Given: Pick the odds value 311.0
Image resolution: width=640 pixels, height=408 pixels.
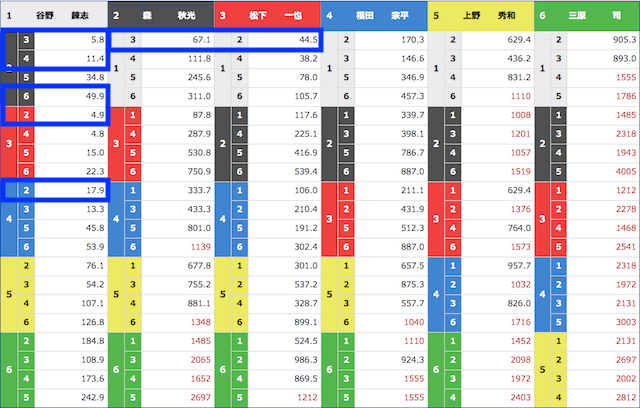Looking at the screenshot, I should click(x=199, y=96).
